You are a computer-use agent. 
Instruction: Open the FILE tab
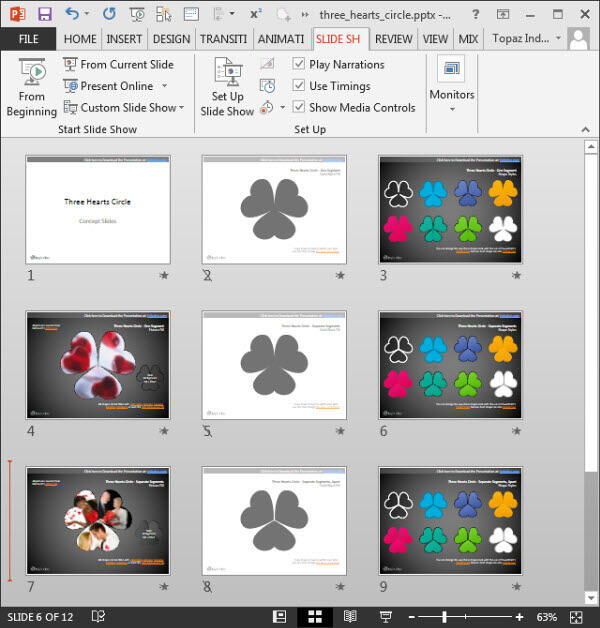tap(29, 39)
